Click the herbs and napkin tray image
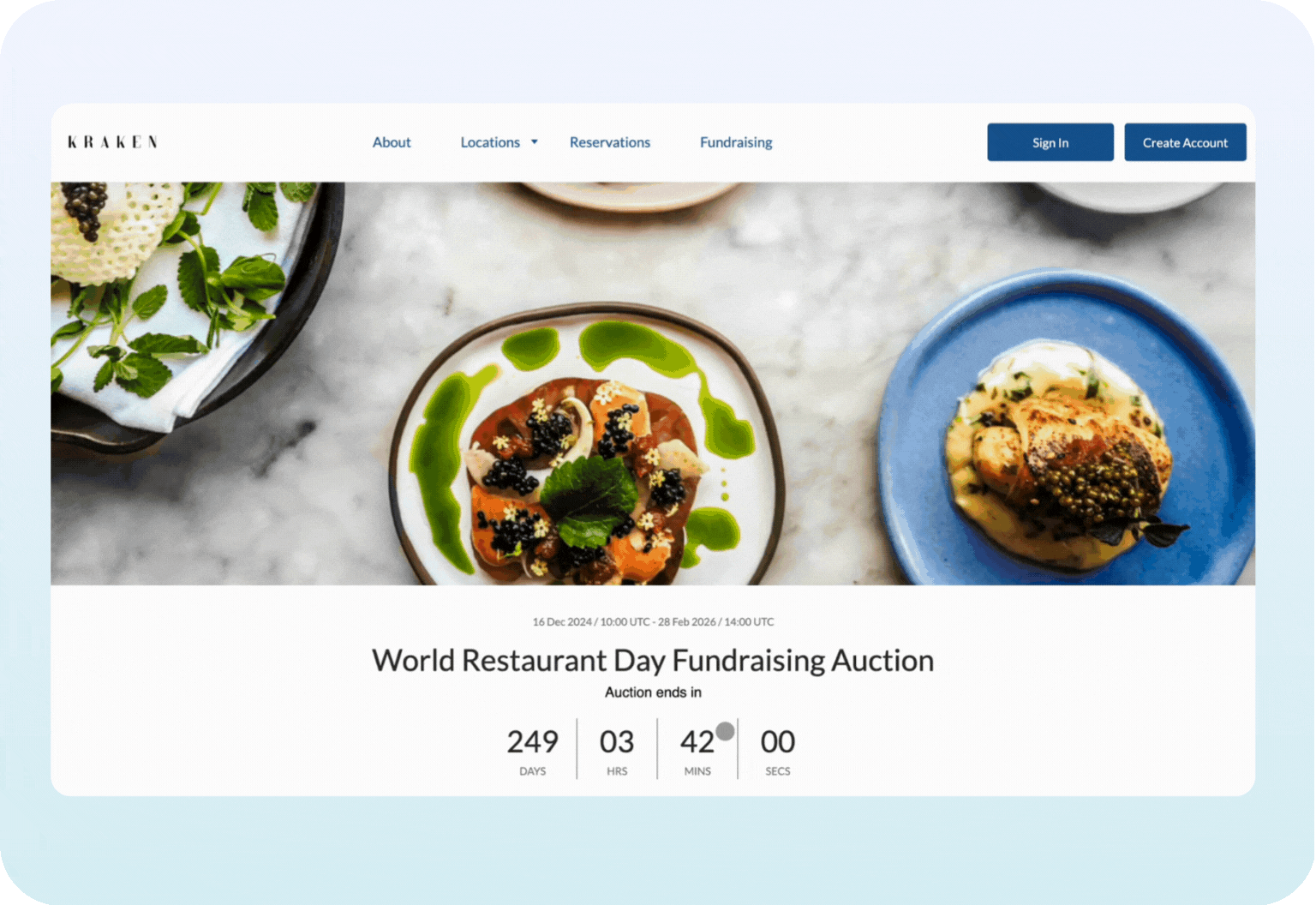 point(193,313)
